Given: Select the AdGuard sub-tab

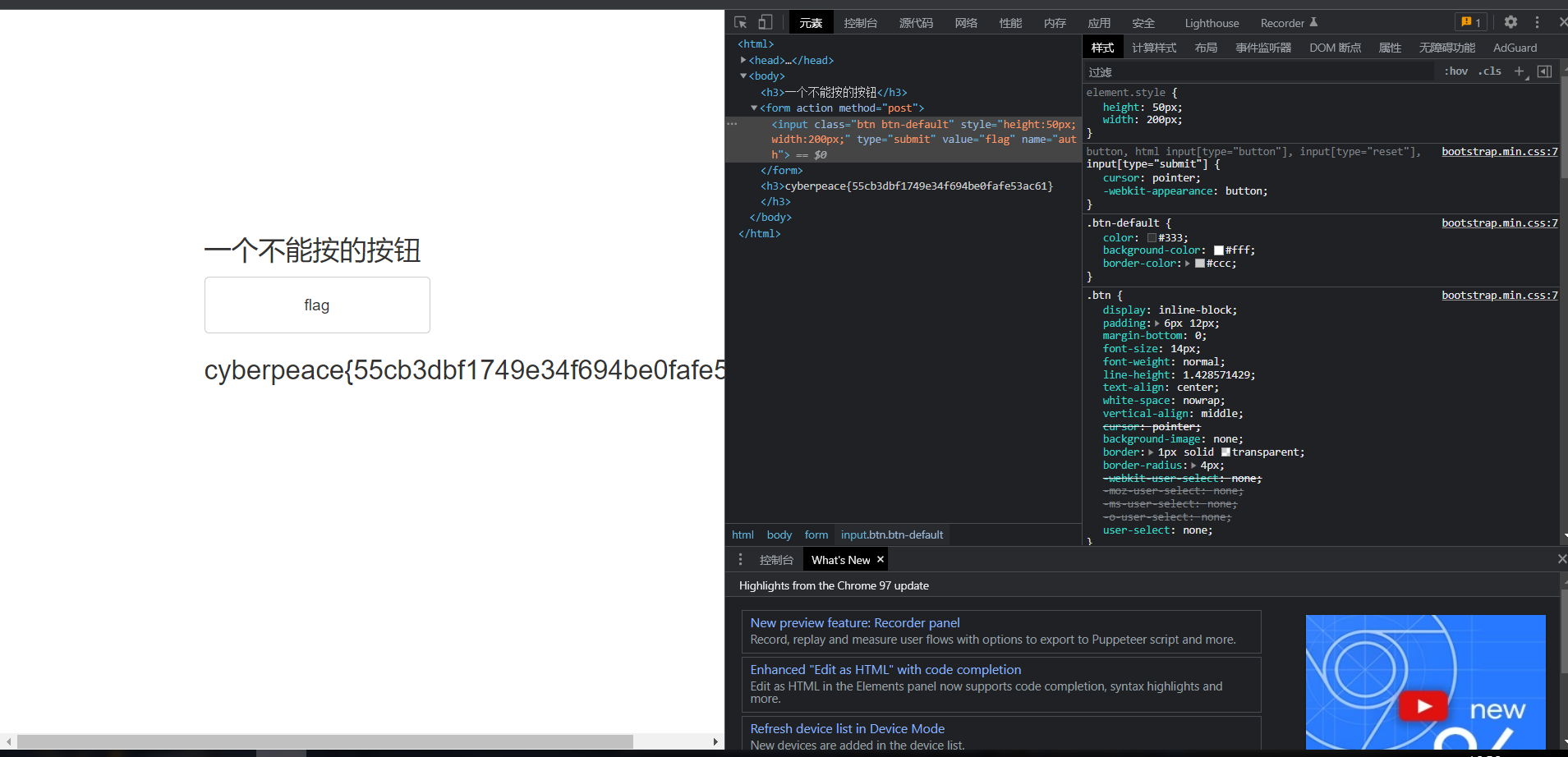Looking at the screenshot, I should pos(1515,48).
